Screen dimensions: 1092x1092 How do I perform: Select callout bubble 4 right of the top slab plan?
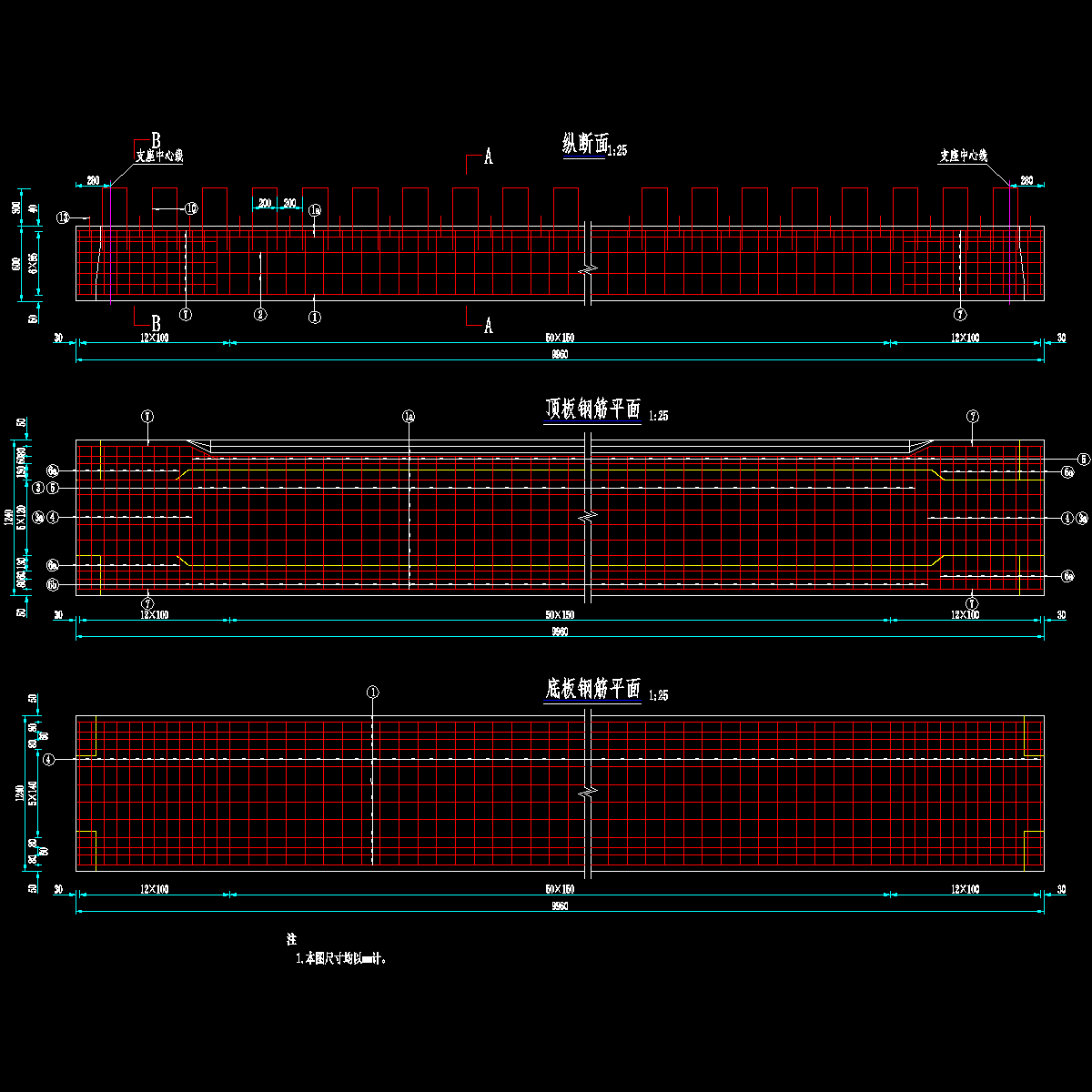tap(1067, 518)
